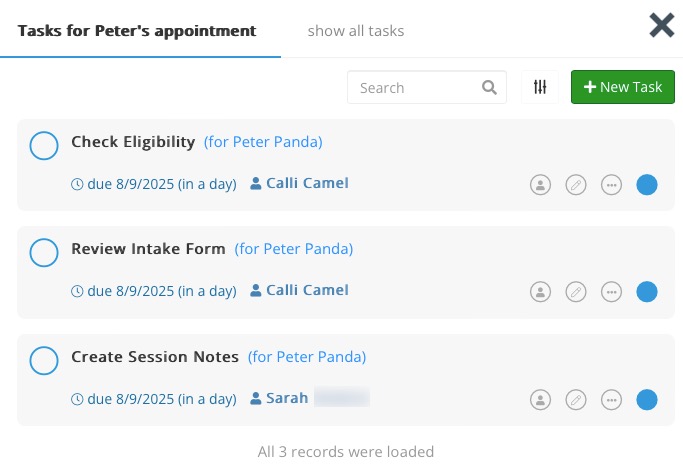Edit the Review Intake Form task
Viewport: 683px width, 476px height.
tap(576, 292)
